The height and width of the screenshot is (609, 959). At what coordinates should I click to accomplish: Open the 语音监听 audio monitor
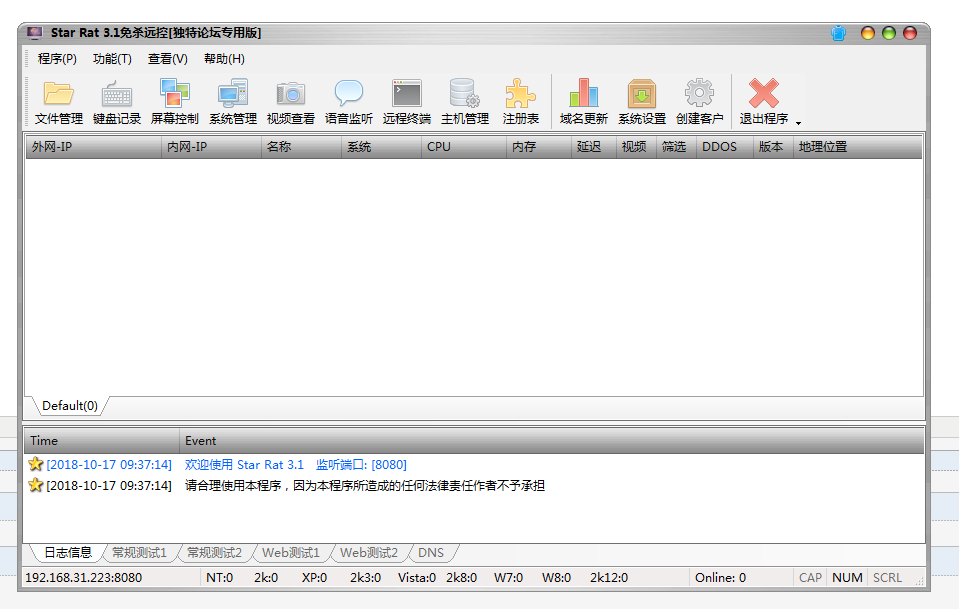tap(349, 102)
